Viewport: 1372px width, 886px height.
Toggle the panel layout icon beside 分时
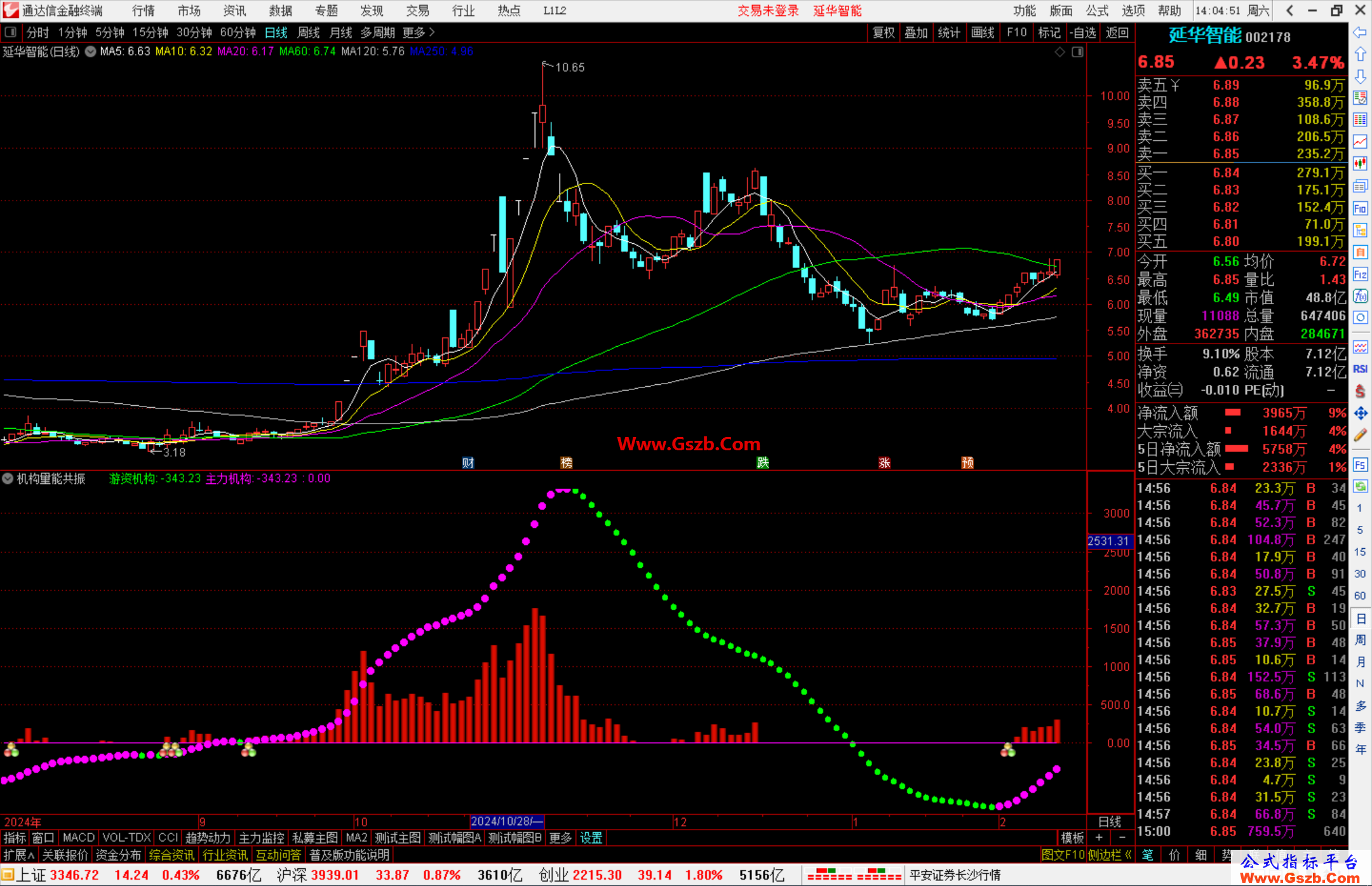(10, 32)
